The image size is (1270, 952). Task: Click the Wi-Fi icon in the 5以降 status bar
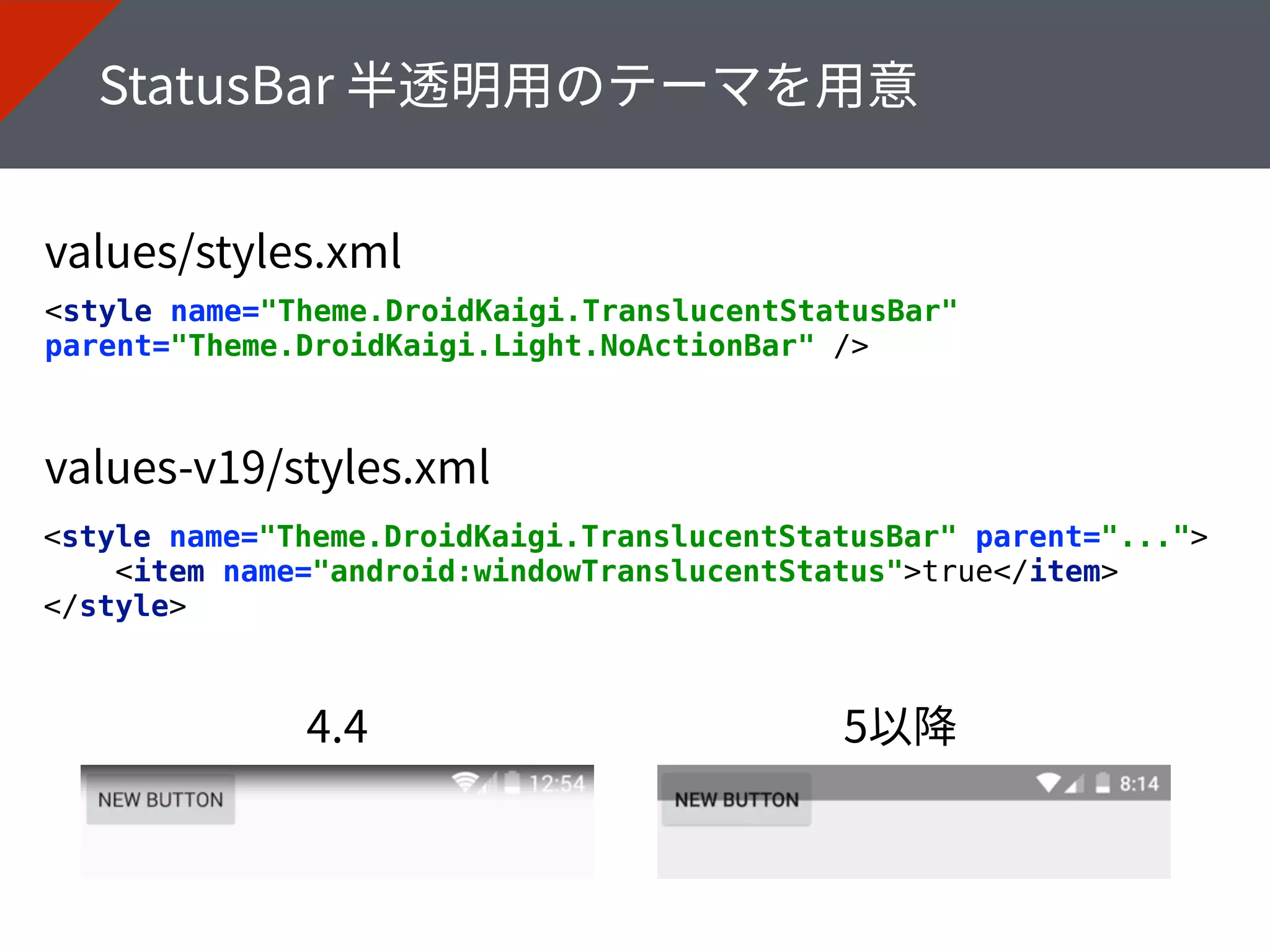(1049, 783)
